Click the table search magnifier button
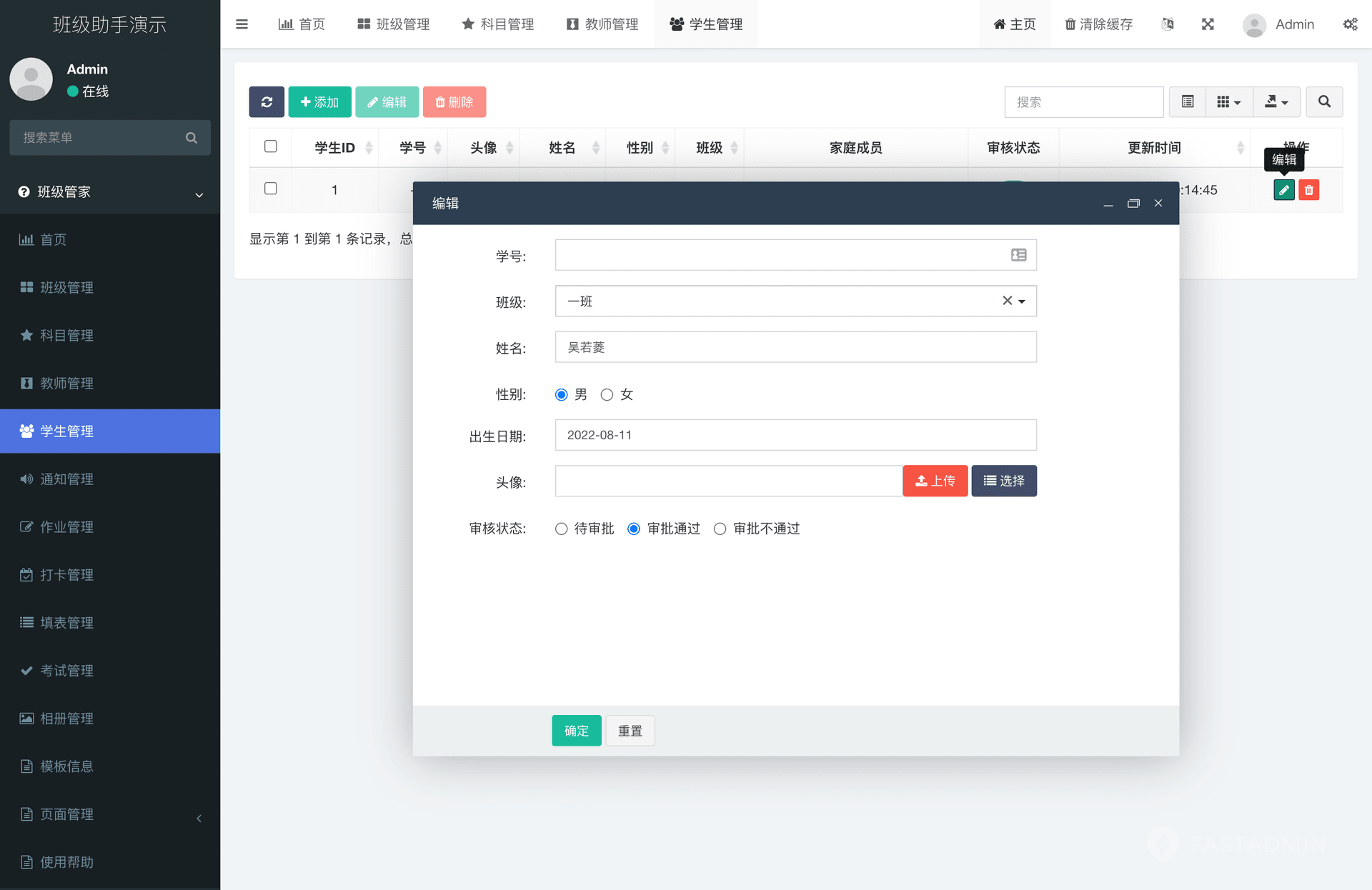 (1324, 102)
